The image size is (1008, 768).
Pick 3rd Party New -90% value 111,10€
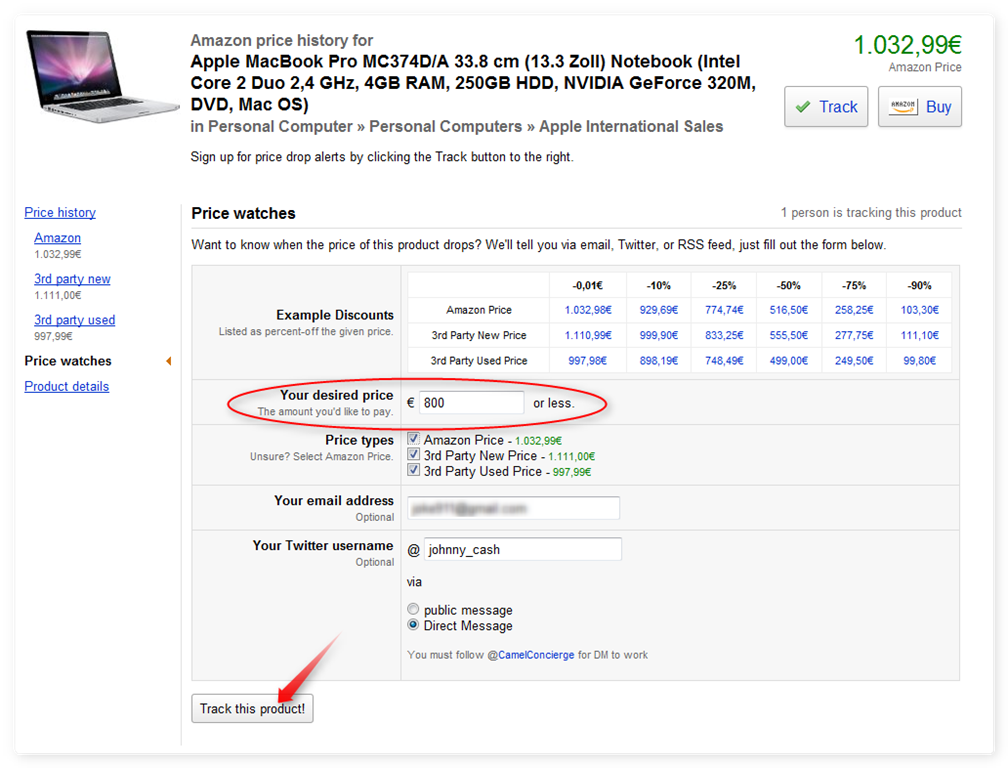[919, 335]
